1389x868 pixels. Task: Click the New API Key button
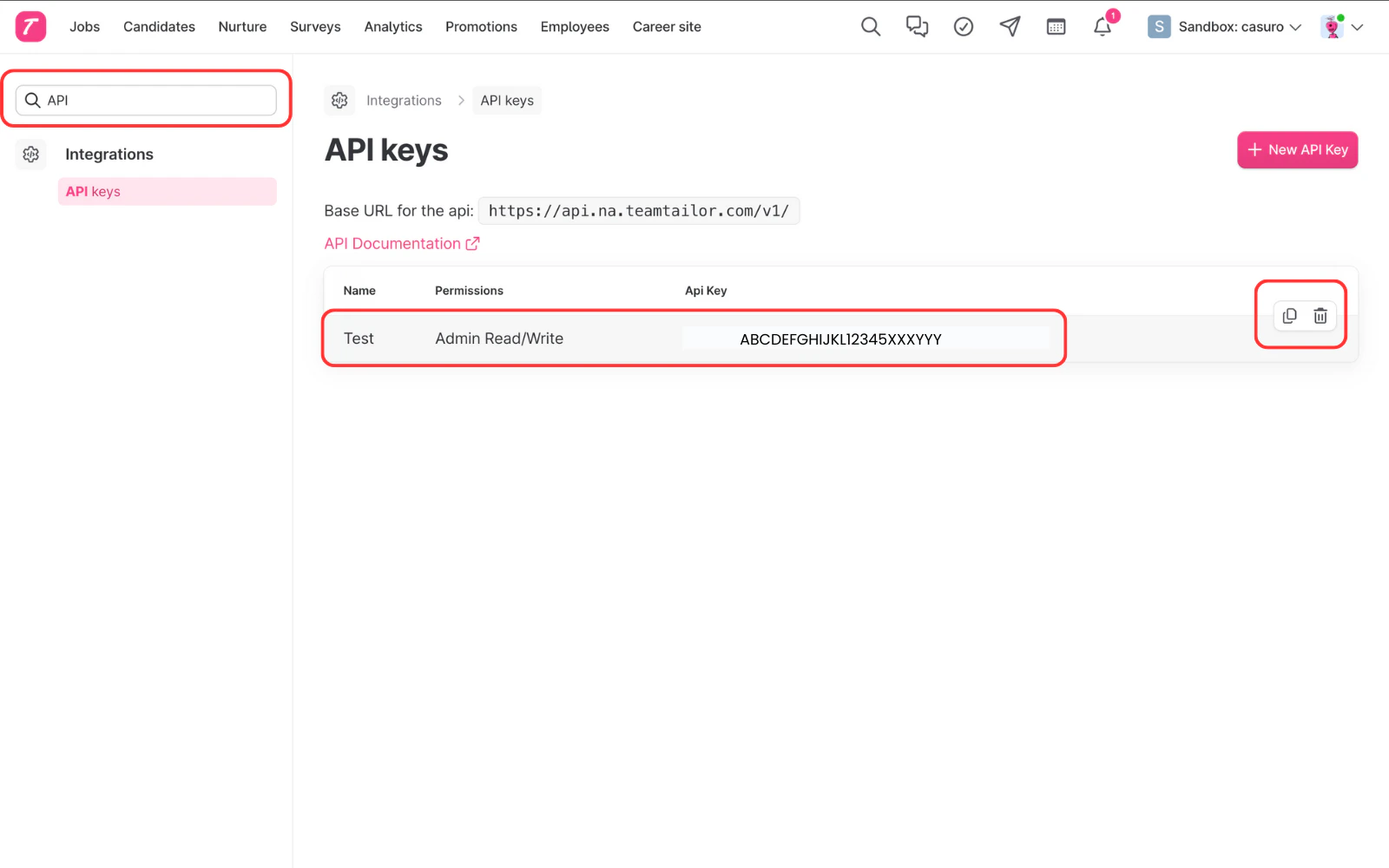1297,150
